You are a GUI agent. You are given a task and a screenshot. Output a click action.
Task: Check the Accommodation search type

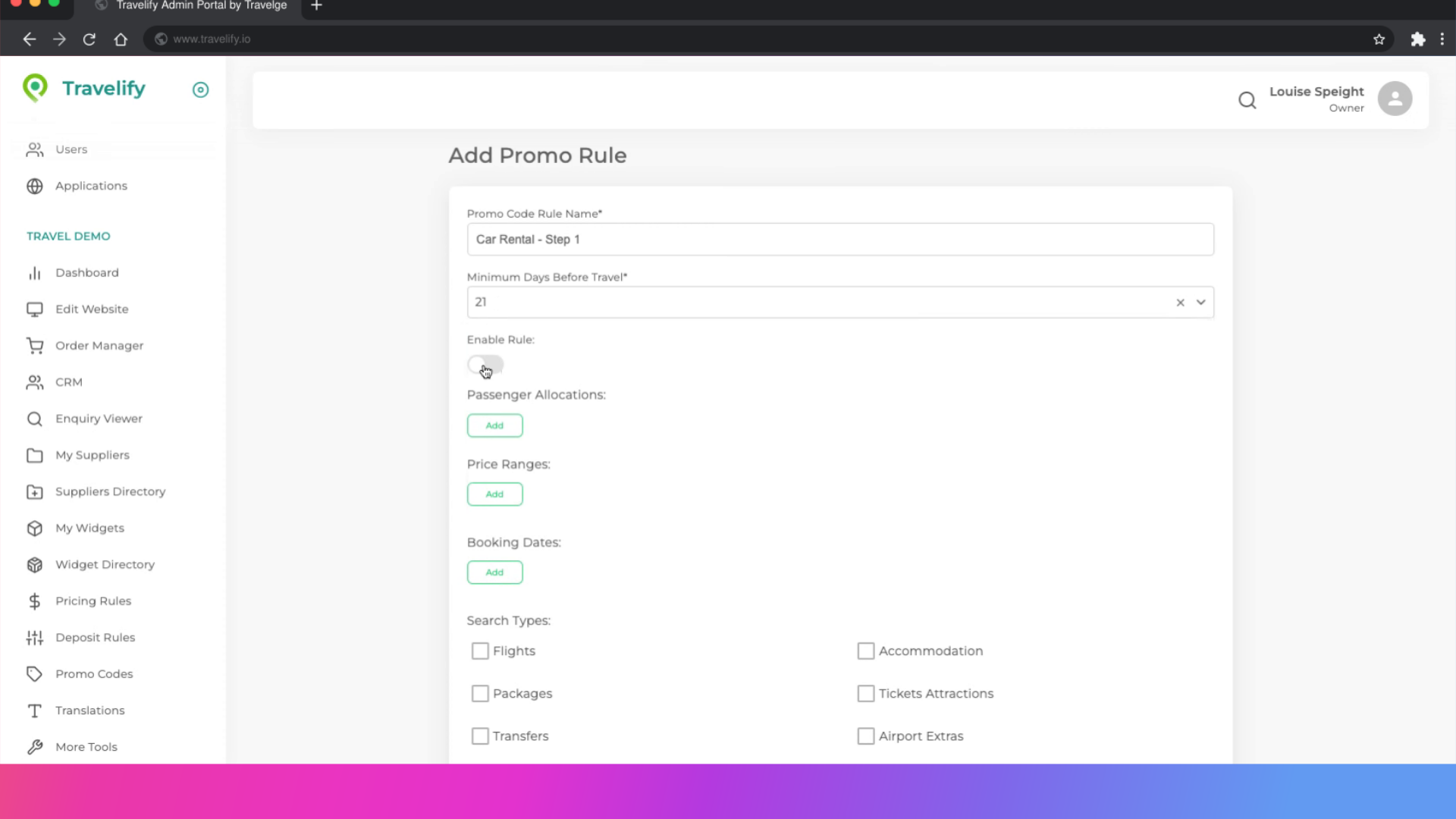865,651
